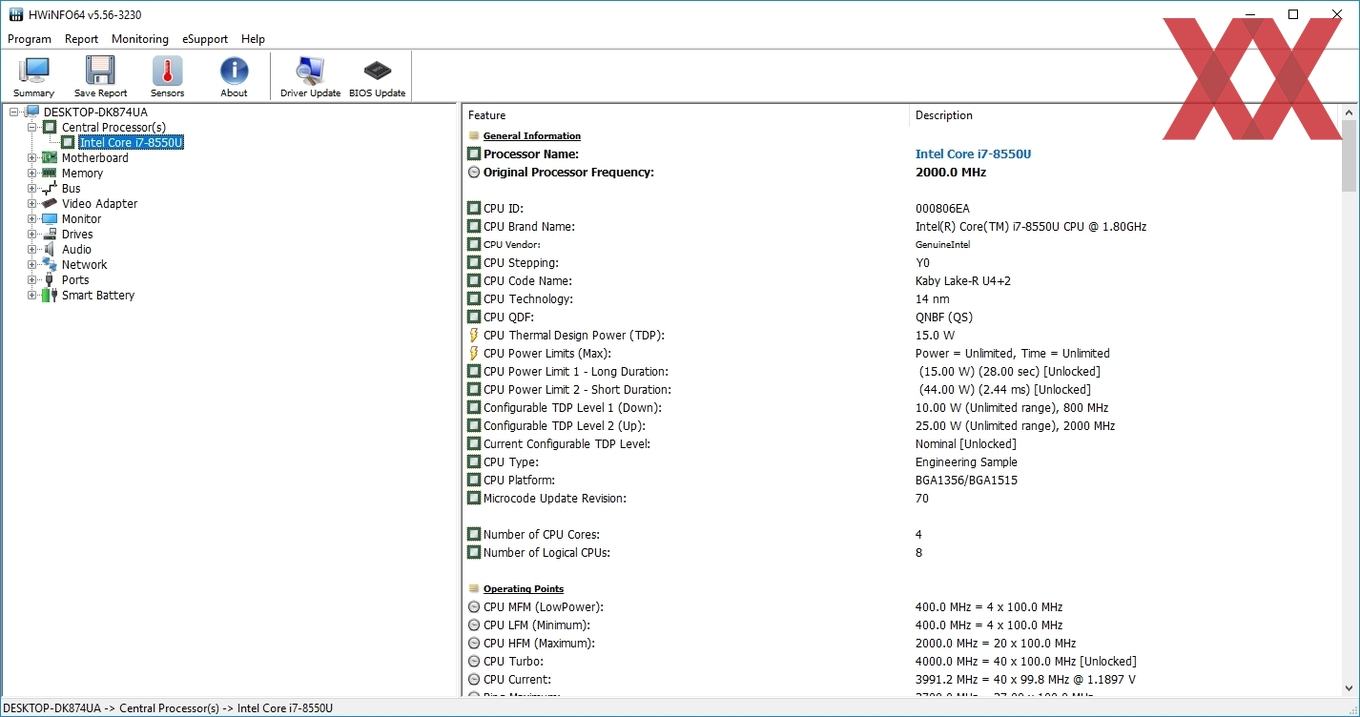Click the Monitor icon in tree

[49, 219]
